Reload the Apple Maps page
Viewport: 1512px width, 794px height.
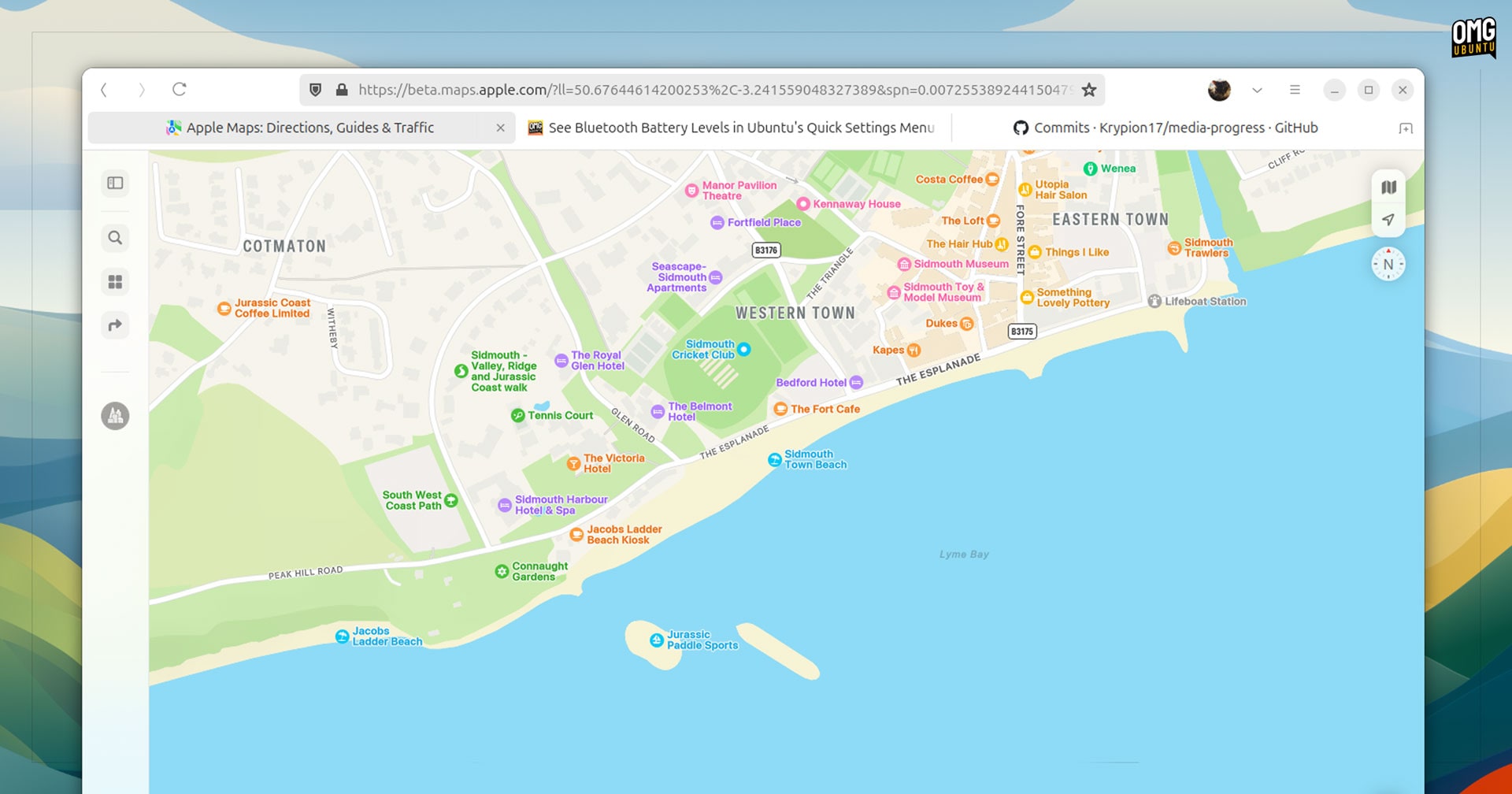click(x=180, y=89)
